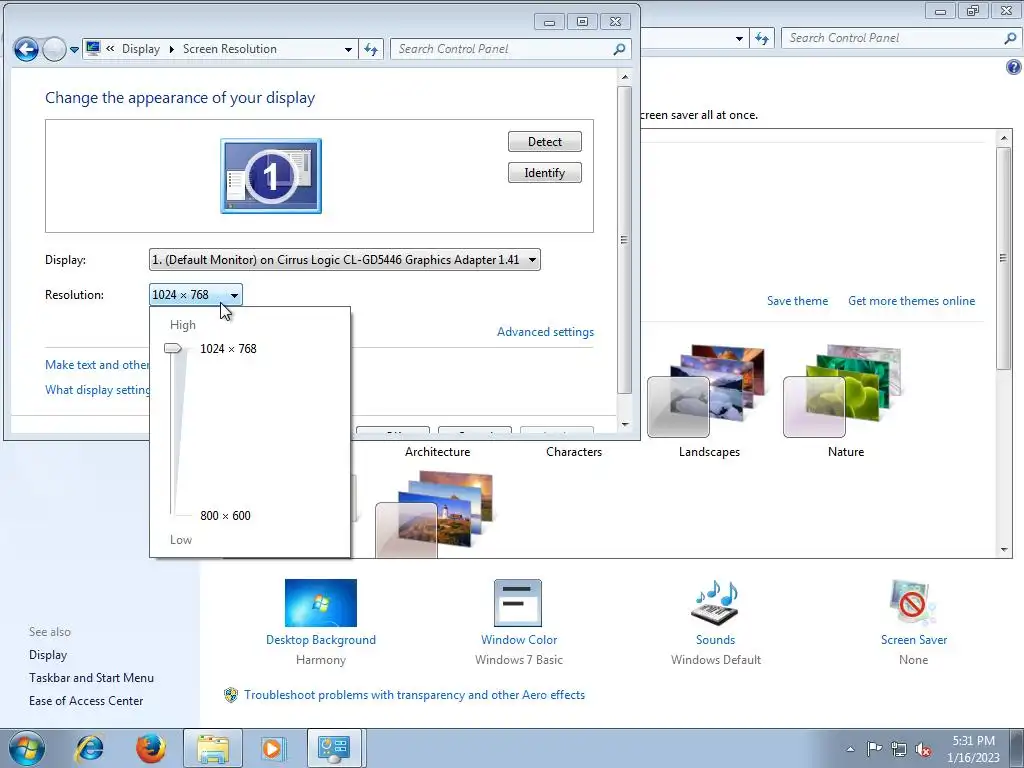Click the refresh icon in Personalization window

click(x=762, y=38)
